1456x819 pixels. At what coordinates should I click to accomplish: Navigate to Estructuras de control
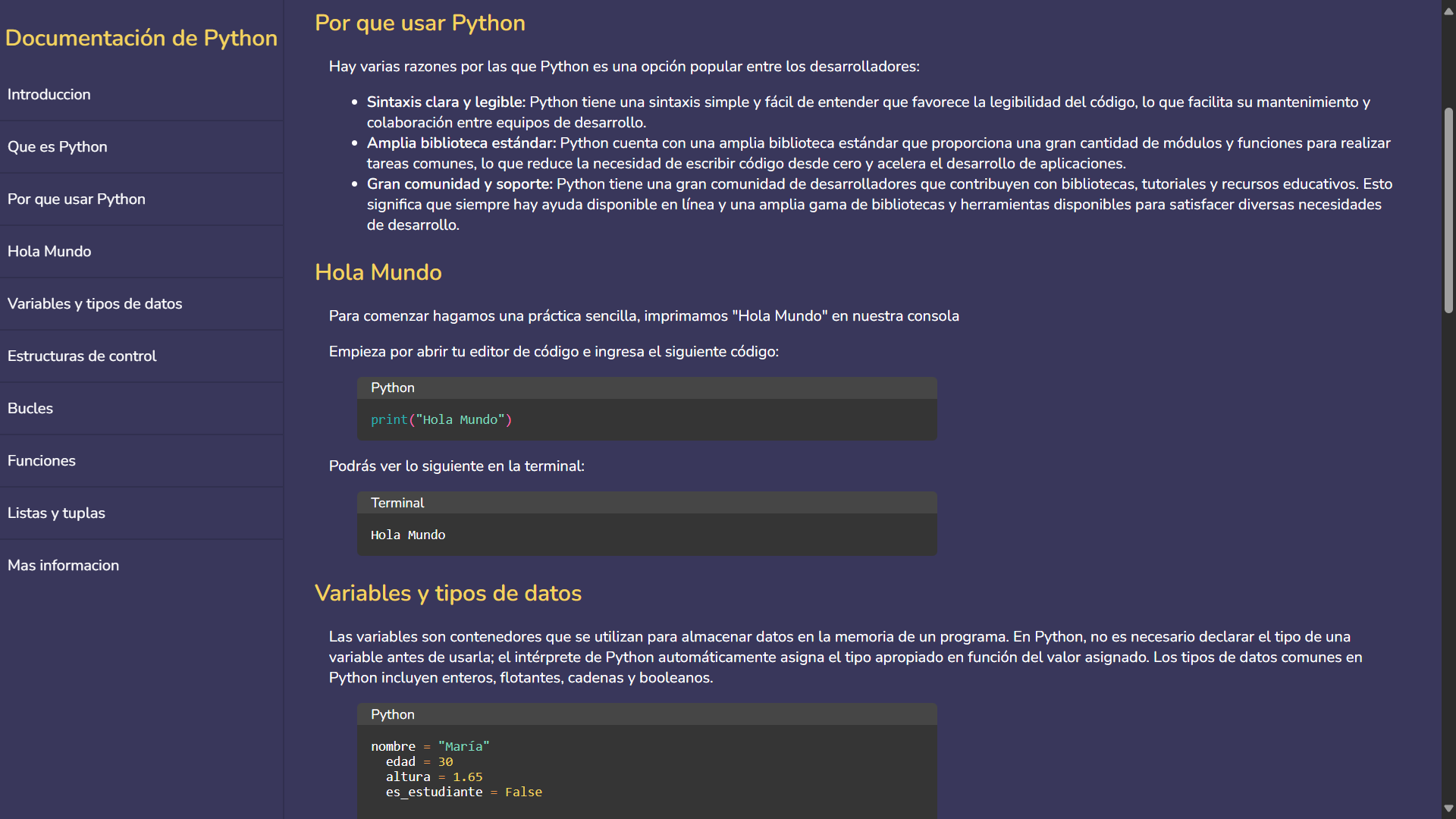(142, 356)
